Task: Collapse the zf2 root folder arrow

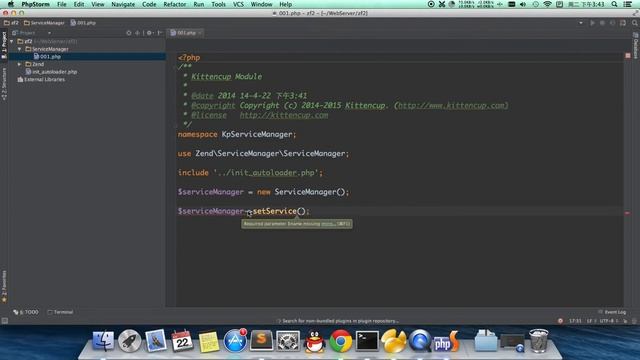Action: 12,41
